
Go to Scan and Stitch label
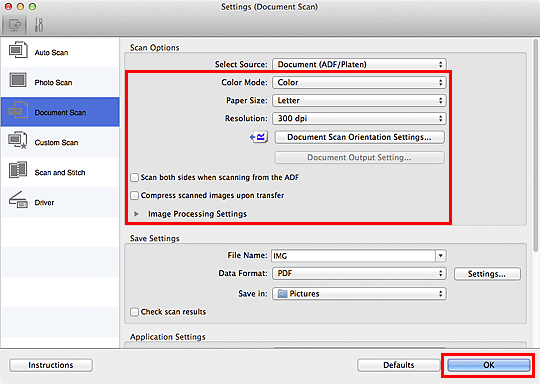(x=60, y=173)
